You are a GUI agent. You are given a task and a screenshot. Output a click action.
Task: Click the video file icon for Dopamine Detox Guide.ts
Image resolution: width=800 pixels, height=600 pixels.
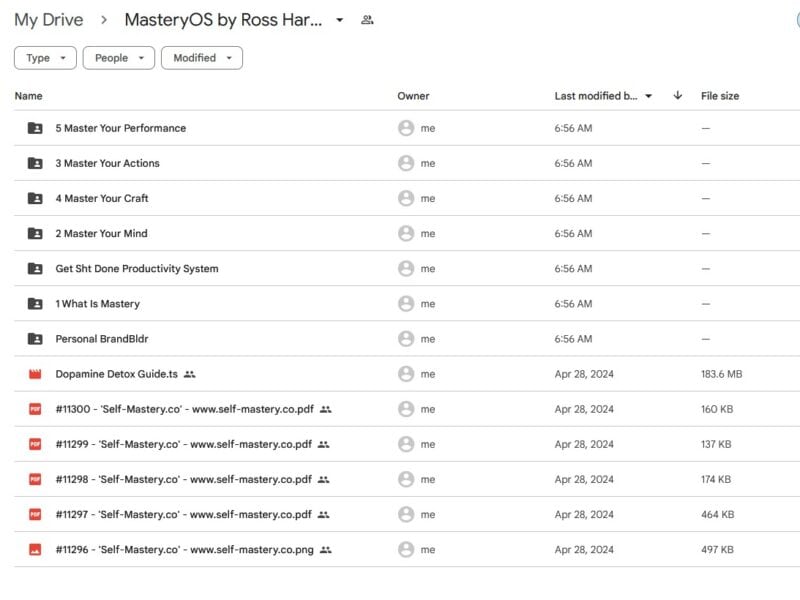point(35,374)
